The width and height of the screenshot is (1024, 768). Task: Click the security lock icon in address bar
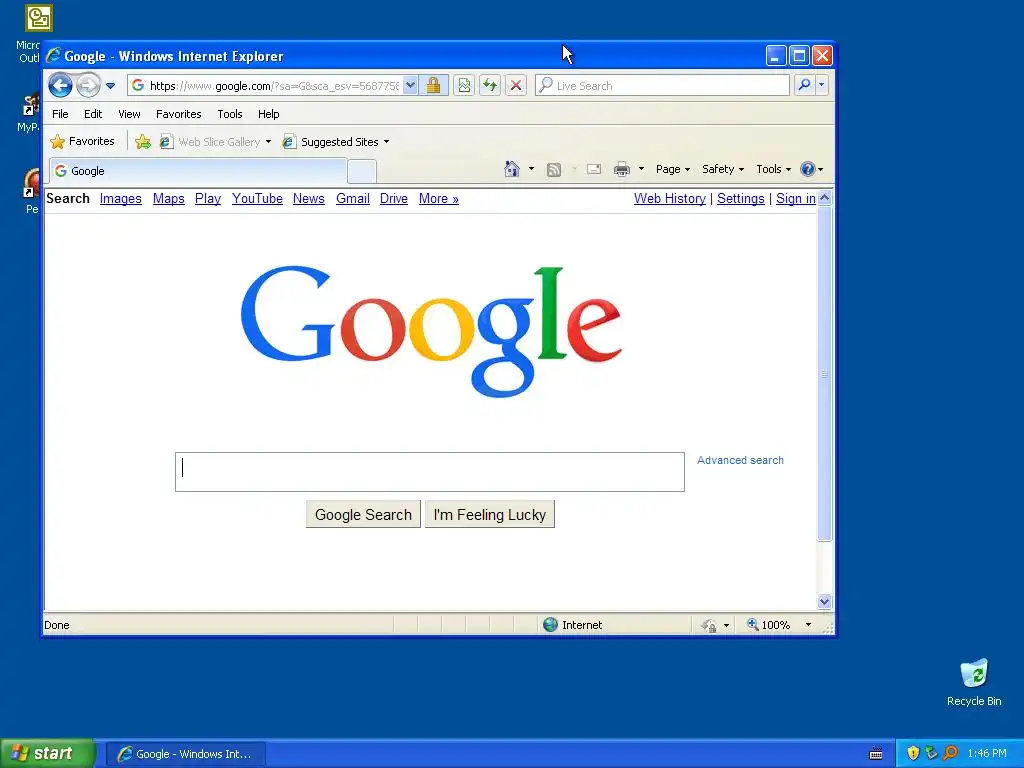pos(434,86)
